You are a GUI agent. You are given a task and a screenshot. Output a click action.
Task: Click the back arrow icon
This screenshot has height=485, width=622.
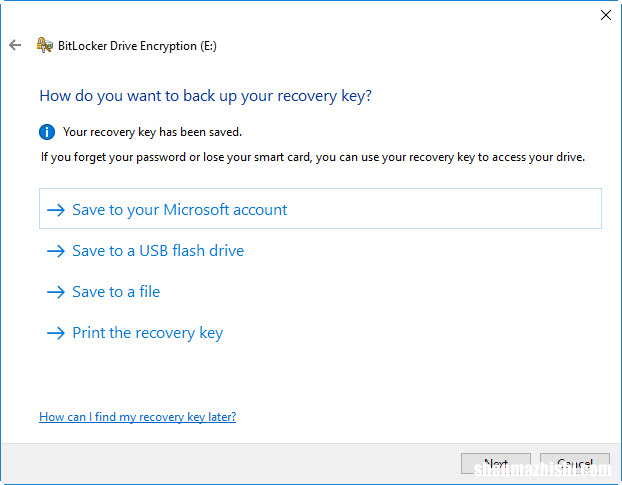pos(15,45)
